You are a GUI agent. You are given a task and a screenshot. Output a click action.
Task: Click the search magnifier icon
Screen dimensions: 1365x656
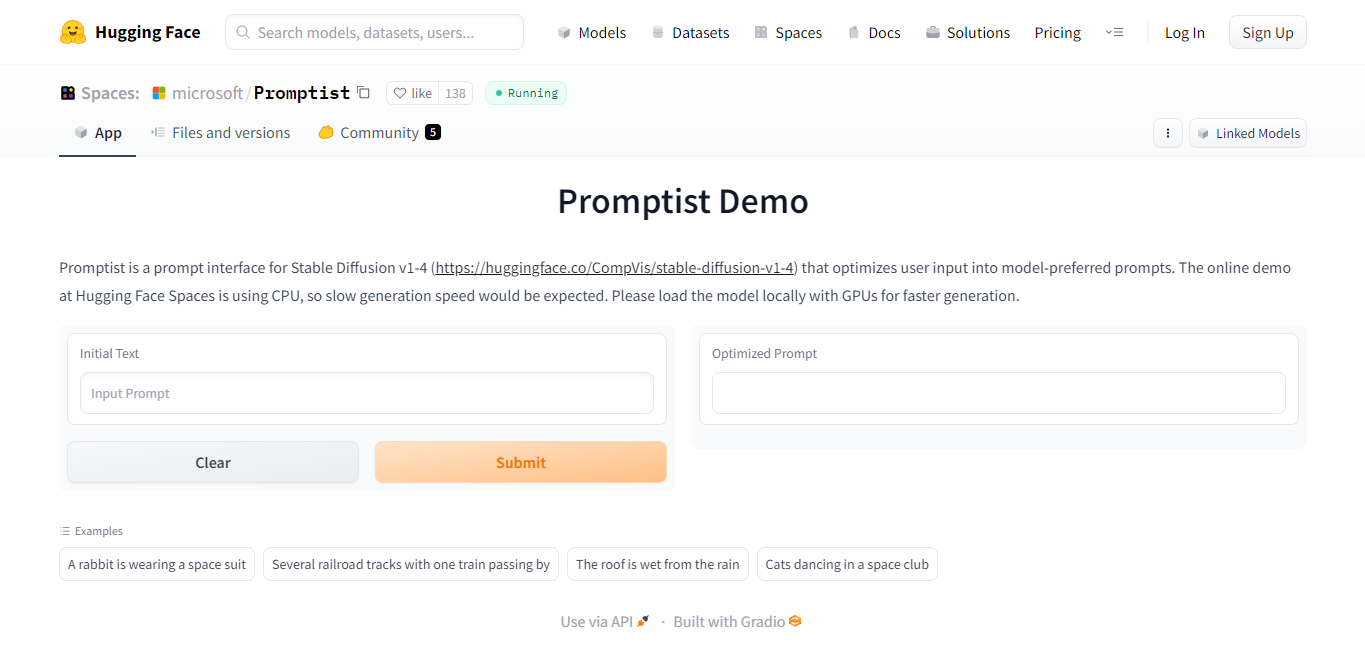(243, 32)
